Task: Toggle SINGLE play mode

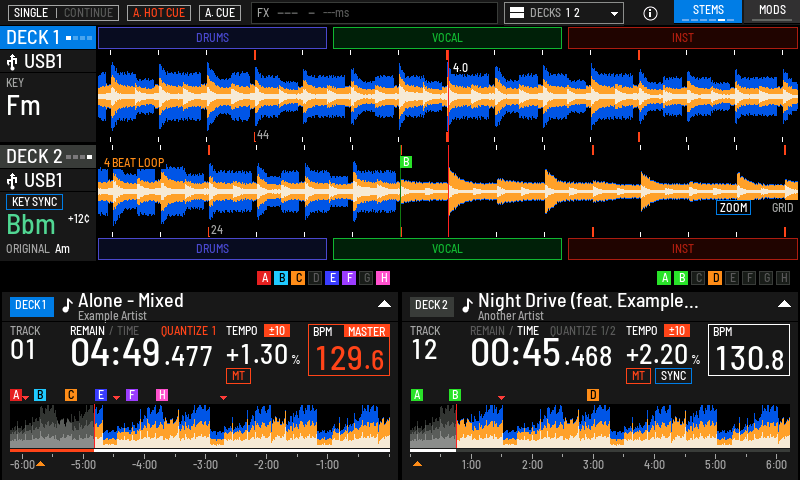Action: tap(31, 13)
